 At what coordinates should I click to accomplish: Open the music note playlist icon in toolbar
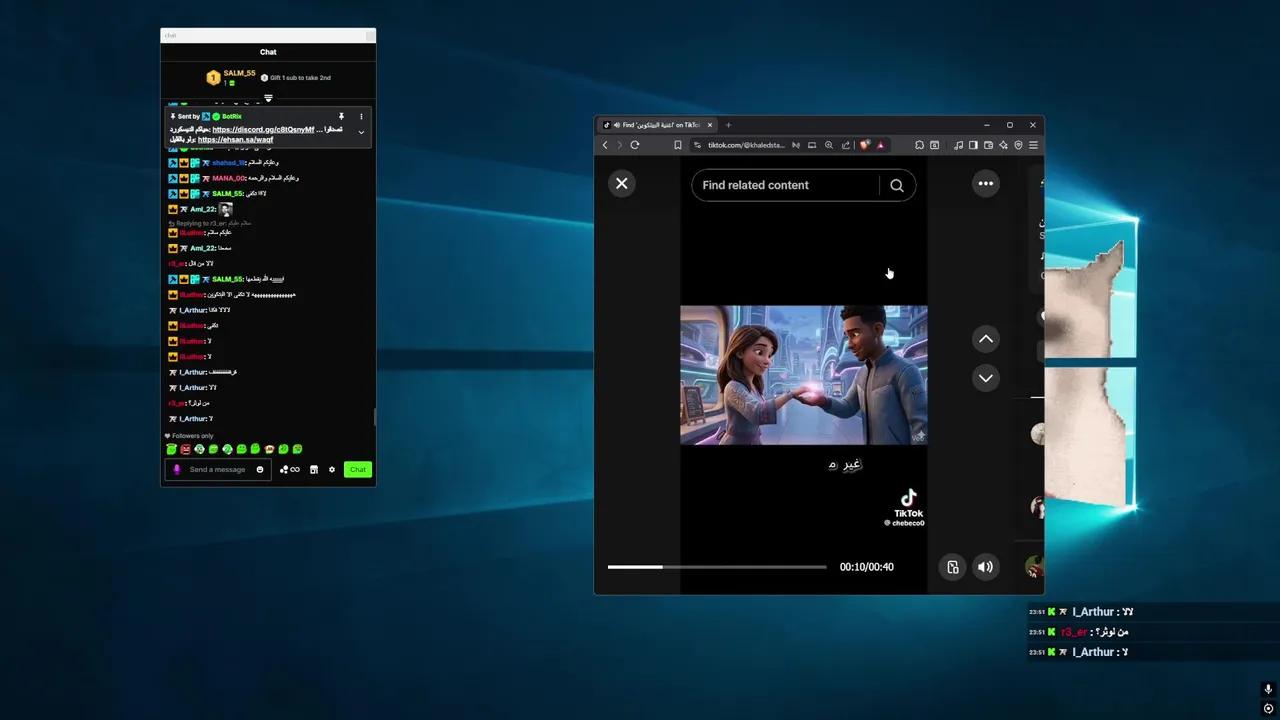[x=958, y=145]
